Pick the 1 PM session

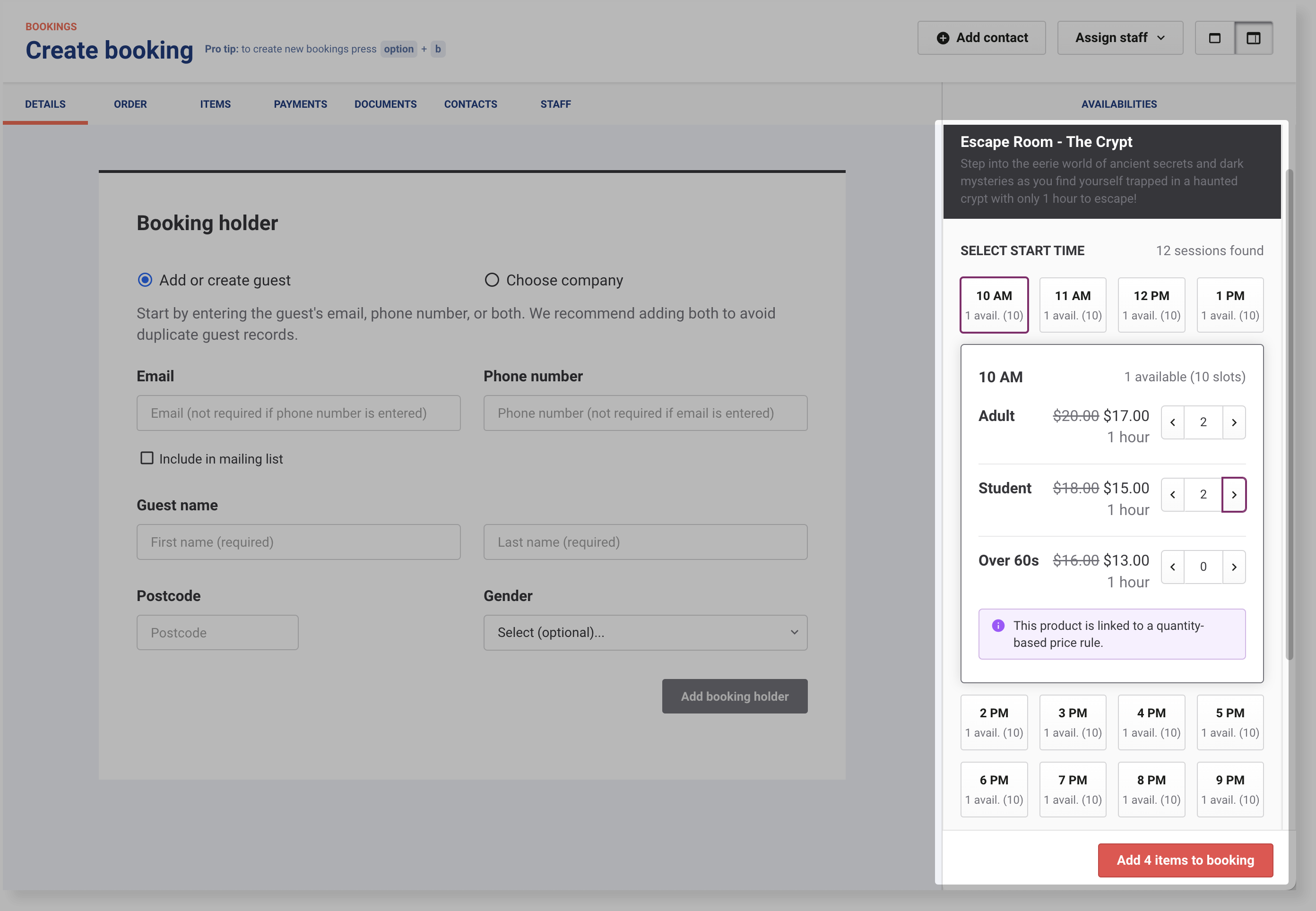1230,305
